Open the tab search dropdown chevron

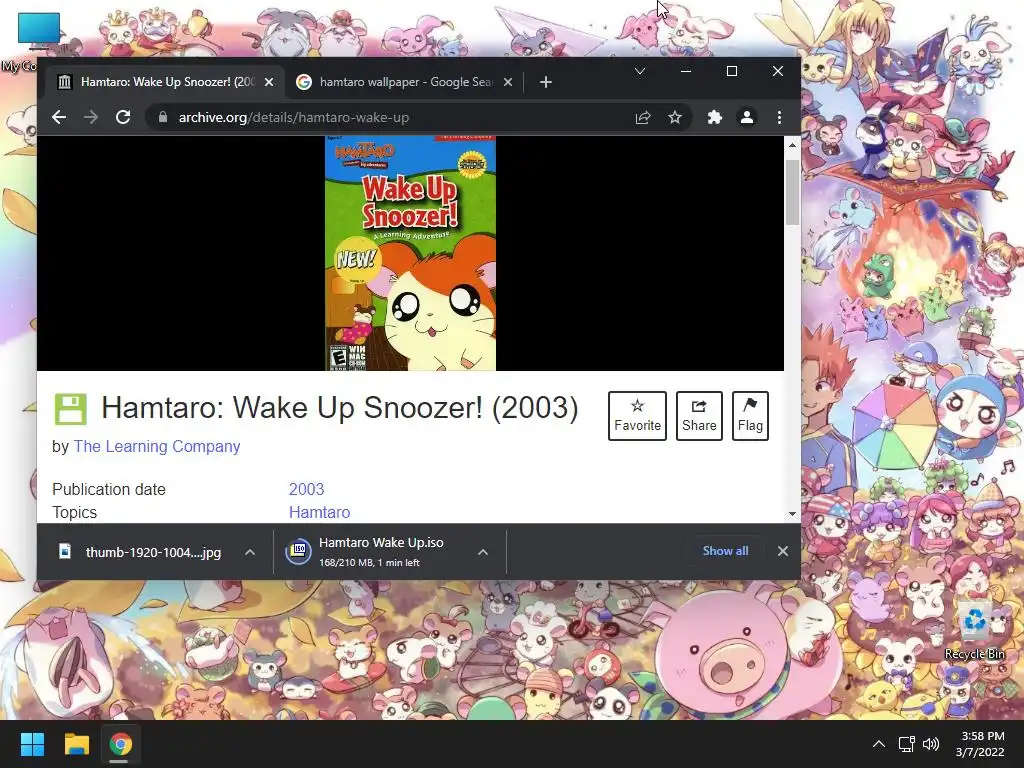pyautogui.click(x=640, y=71)
